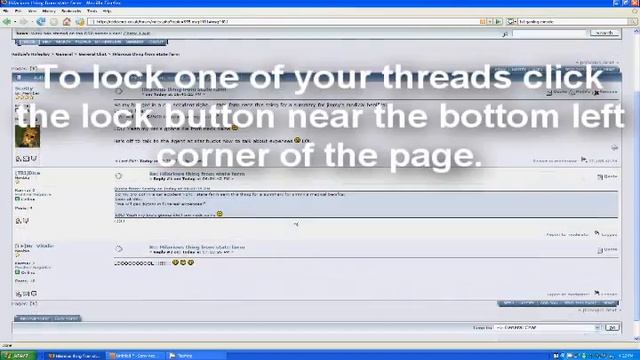This screenshot has width=640, height=360.
Task: Open the Help menu
Action: (107, 11)
